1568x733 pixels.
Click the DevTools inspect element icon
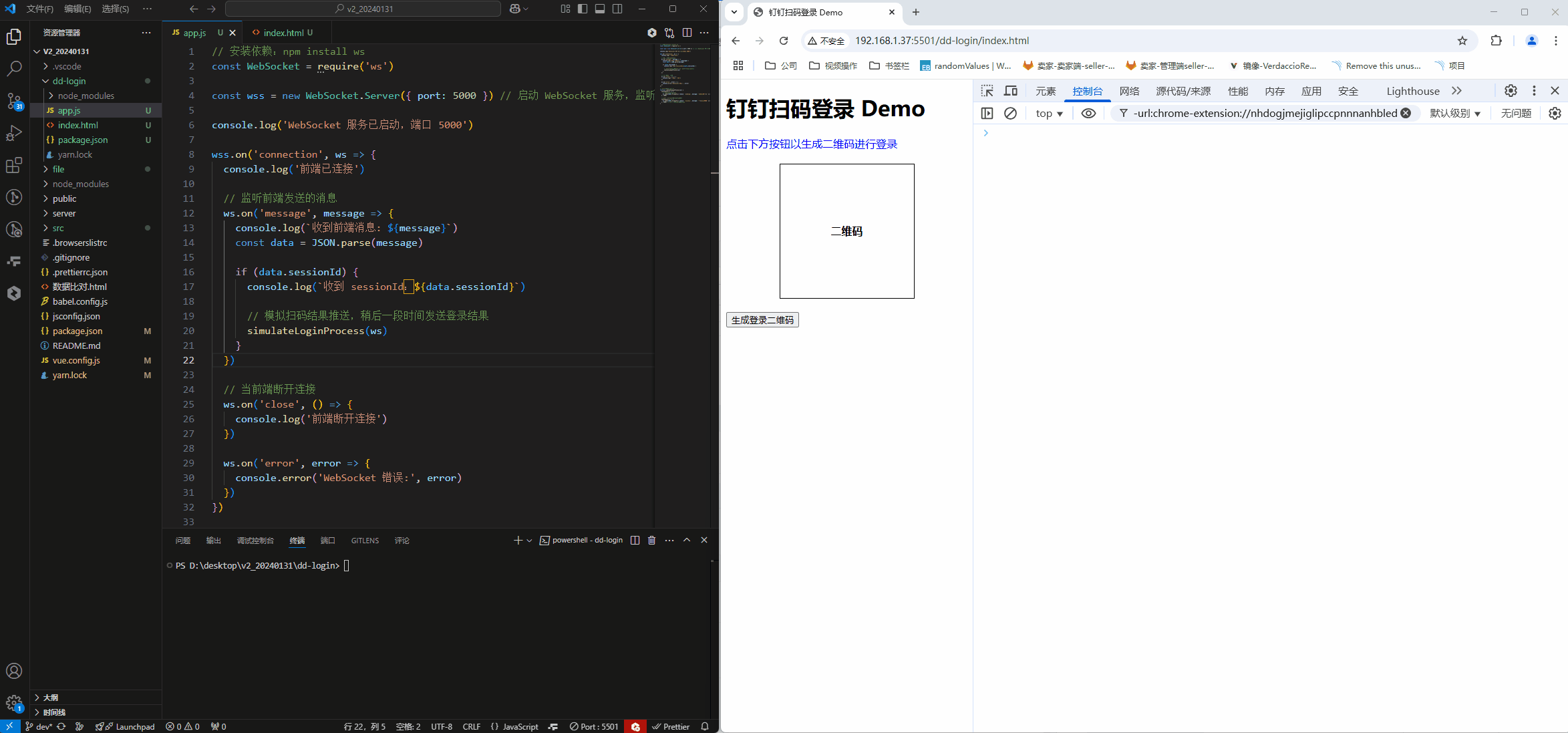(x=987, y=91)
